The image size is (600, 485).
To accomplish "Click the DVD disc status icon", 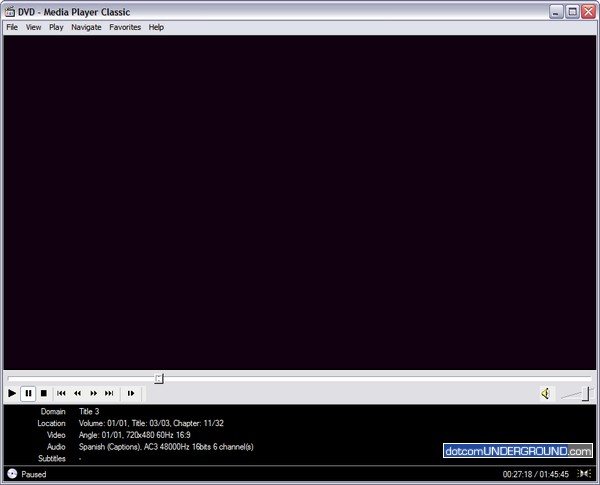I will point(12,474).
